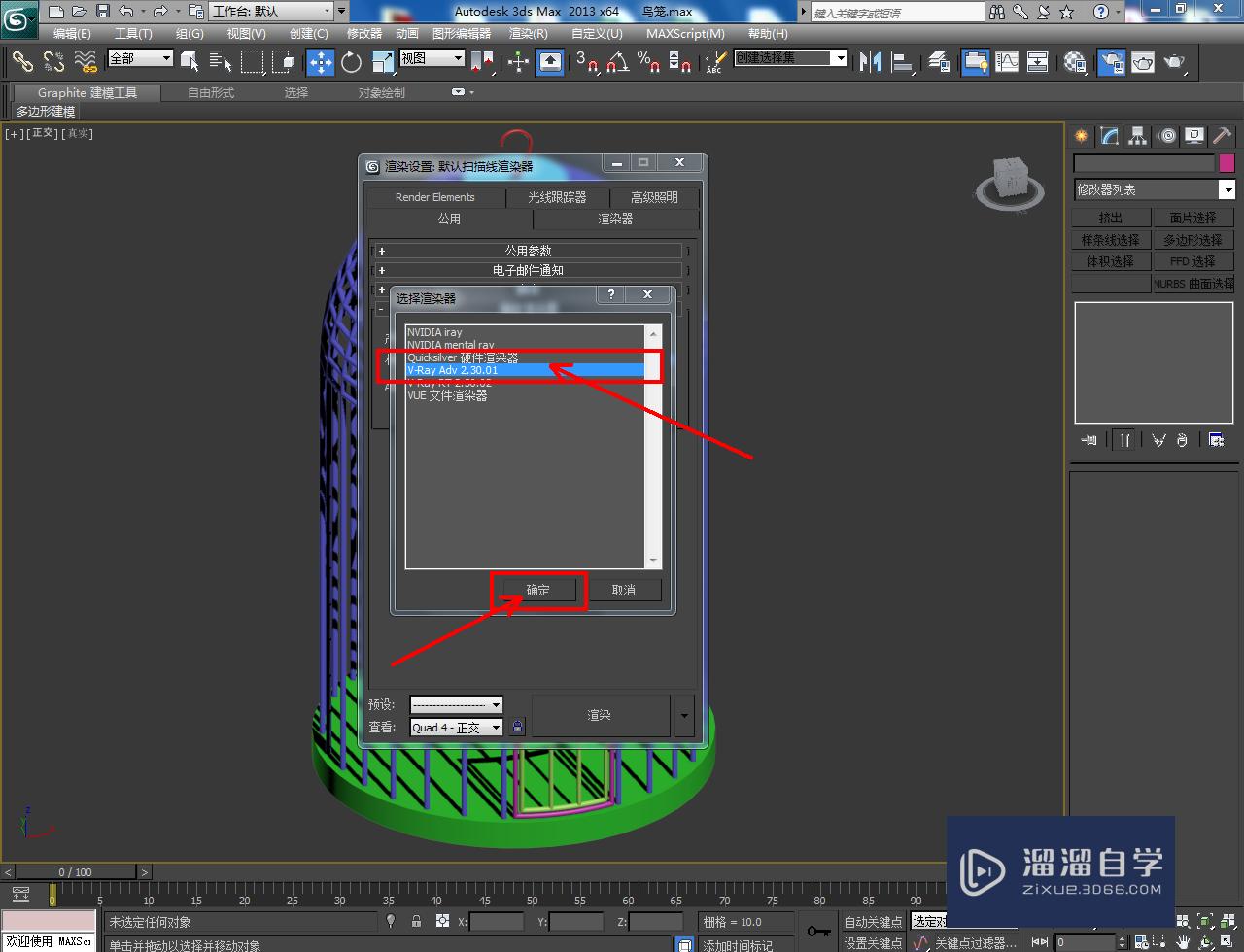The height and width of the screenshot is (952, 1244).
Task: Toggle Angle Snap button
Action: coord(618,62)
